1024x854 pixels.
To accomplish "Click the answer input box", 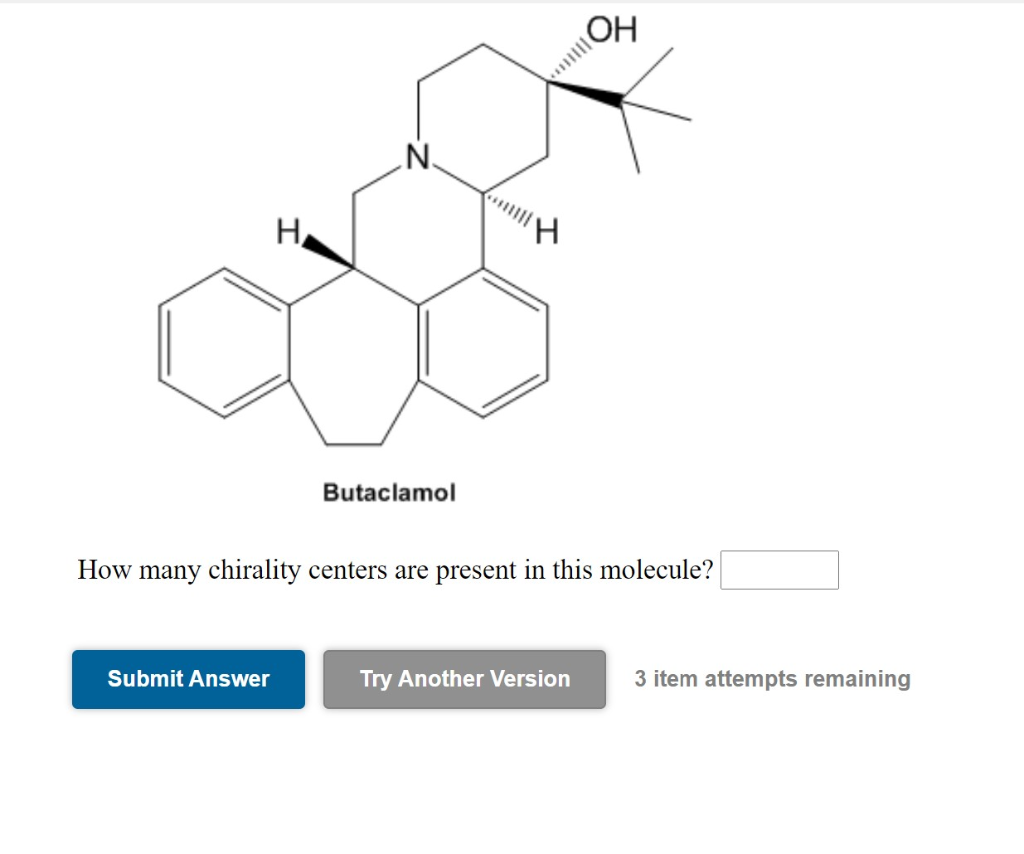I will pyautogui.click(x=779, y=570).
